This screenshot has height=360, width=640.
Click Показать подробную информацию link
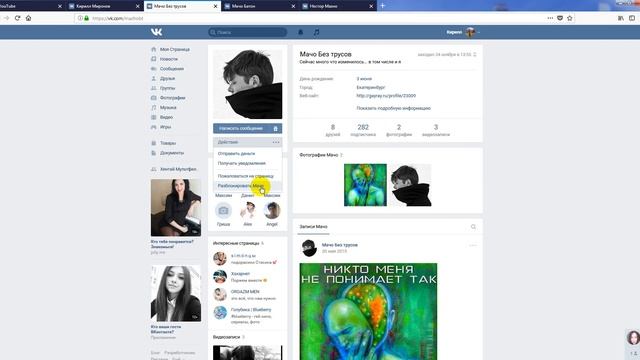coord(393,108)
